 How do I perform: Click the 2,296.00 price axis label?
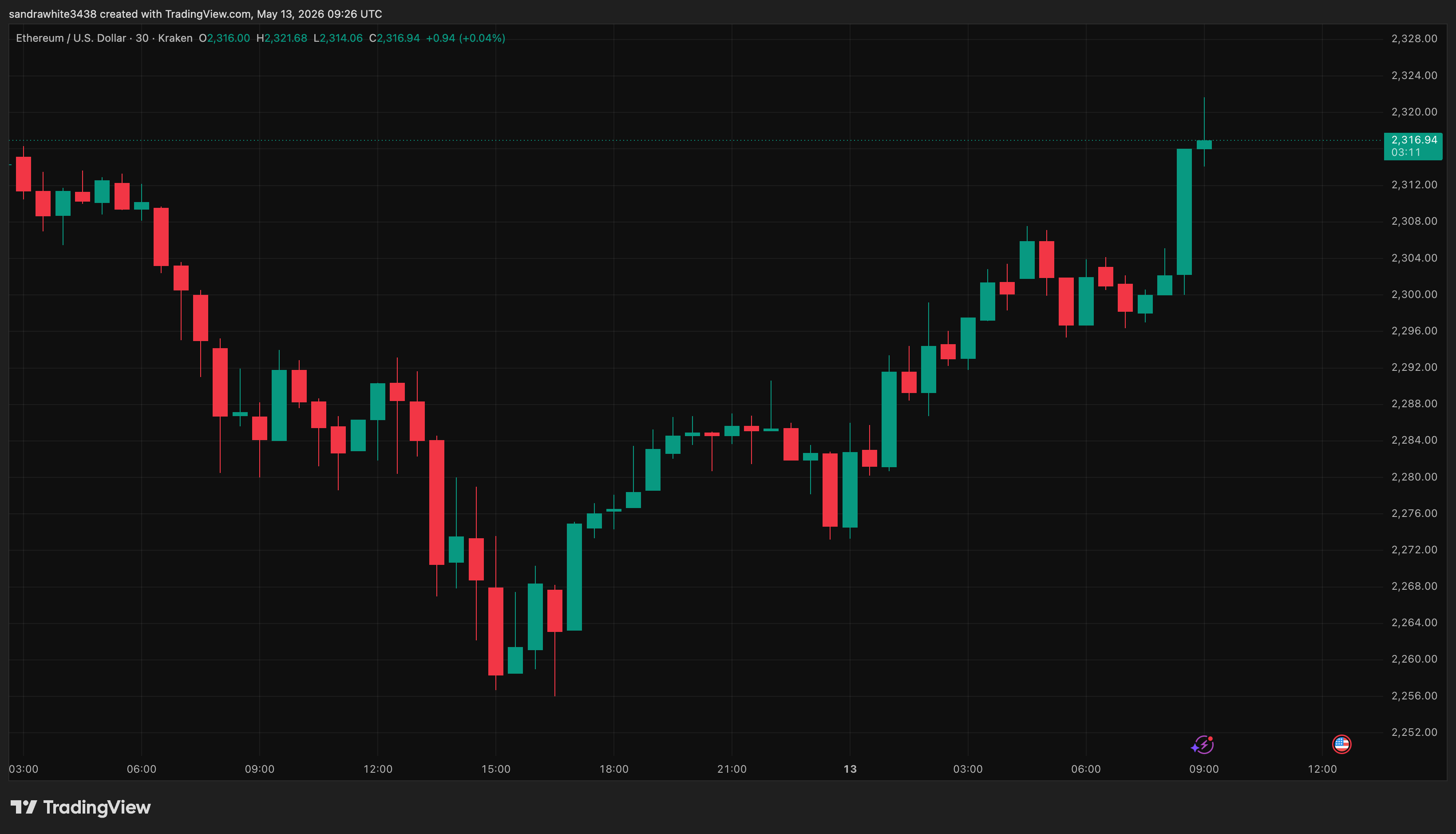pos(1414,330)
